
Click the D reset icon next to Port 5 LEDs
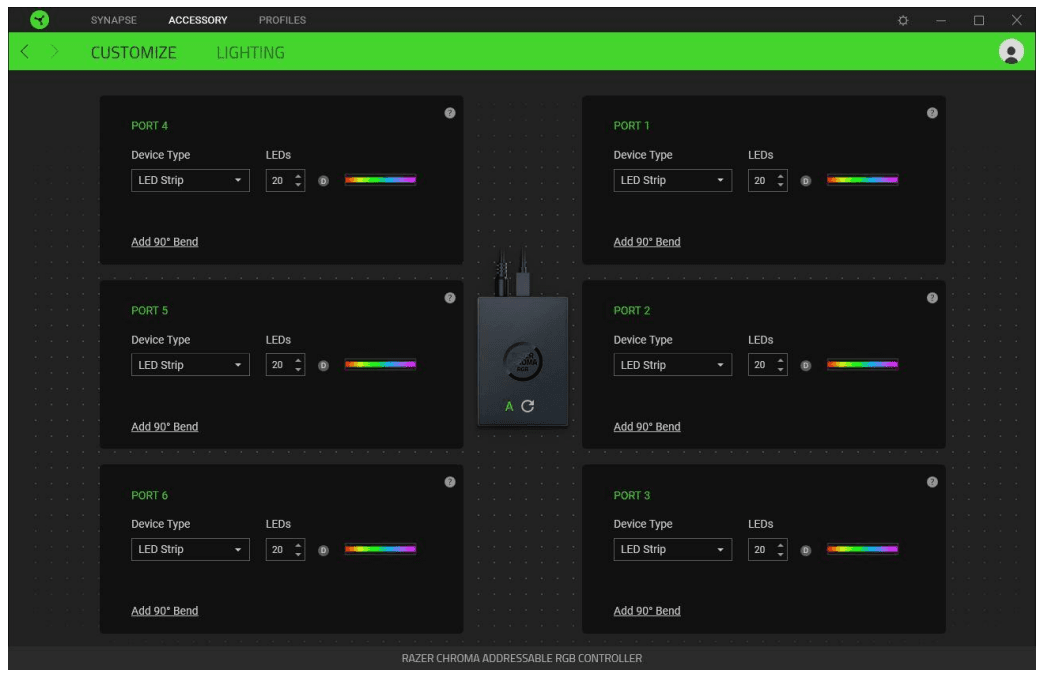coord(324,365)
